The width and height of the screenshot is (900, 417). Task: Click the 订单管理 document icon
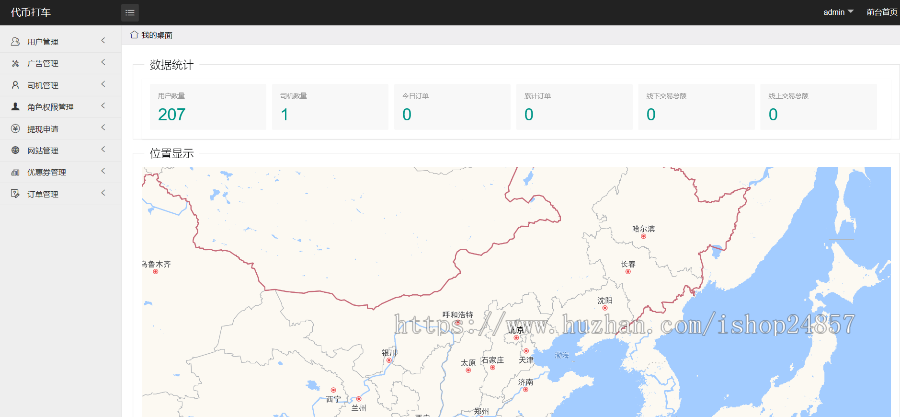(15, 194)
